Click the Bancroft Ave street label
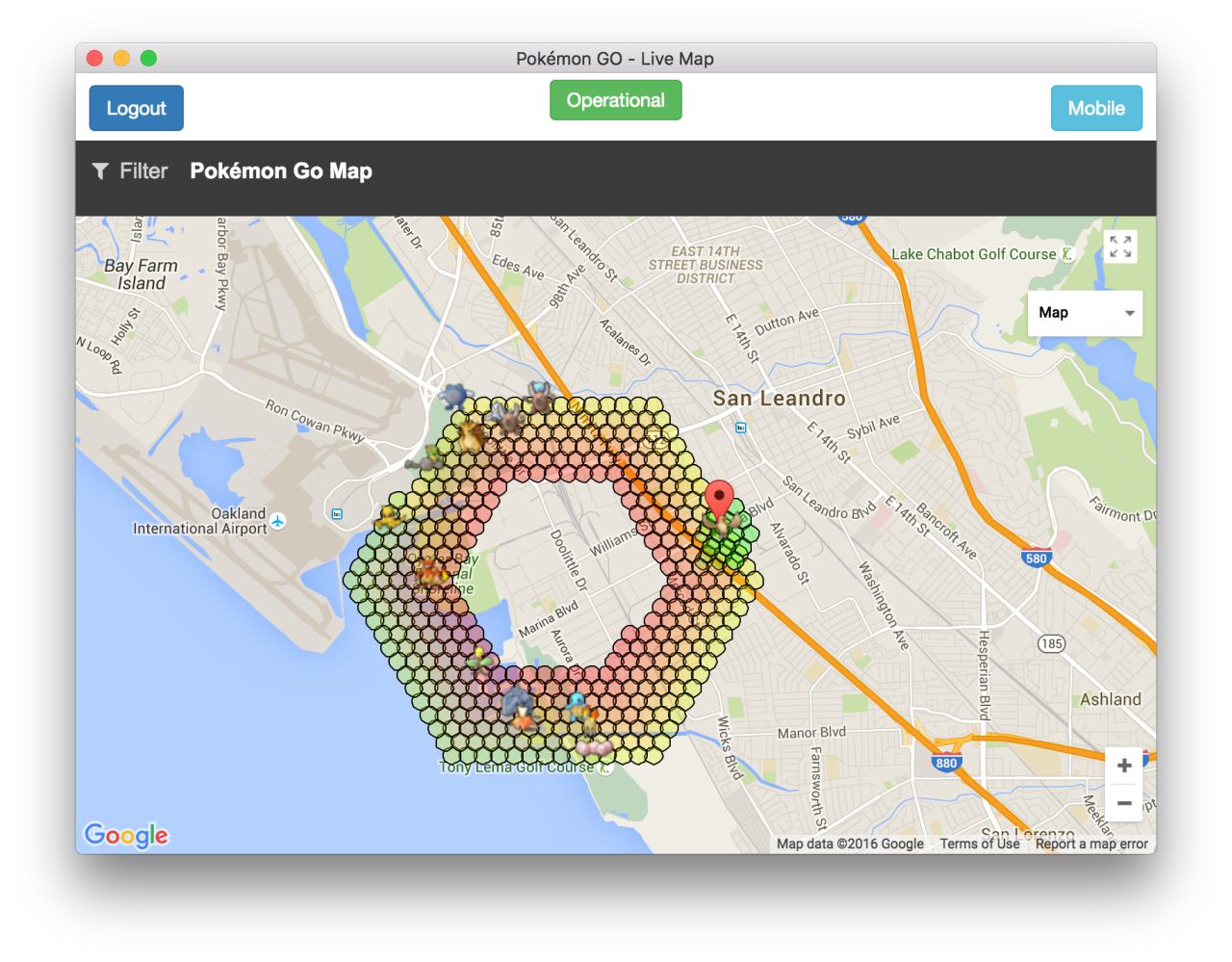 pos(946,531)
